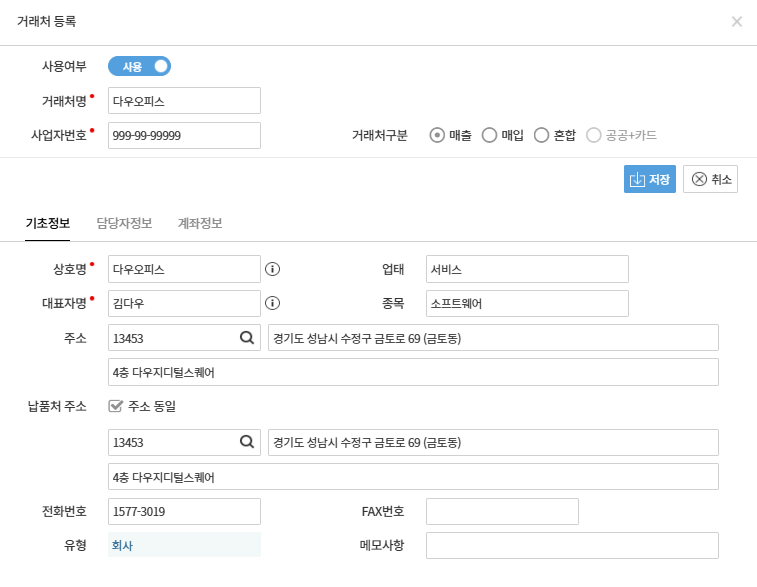
Task: Switch to the 담당자정보 tab
Action: (124, 223)
